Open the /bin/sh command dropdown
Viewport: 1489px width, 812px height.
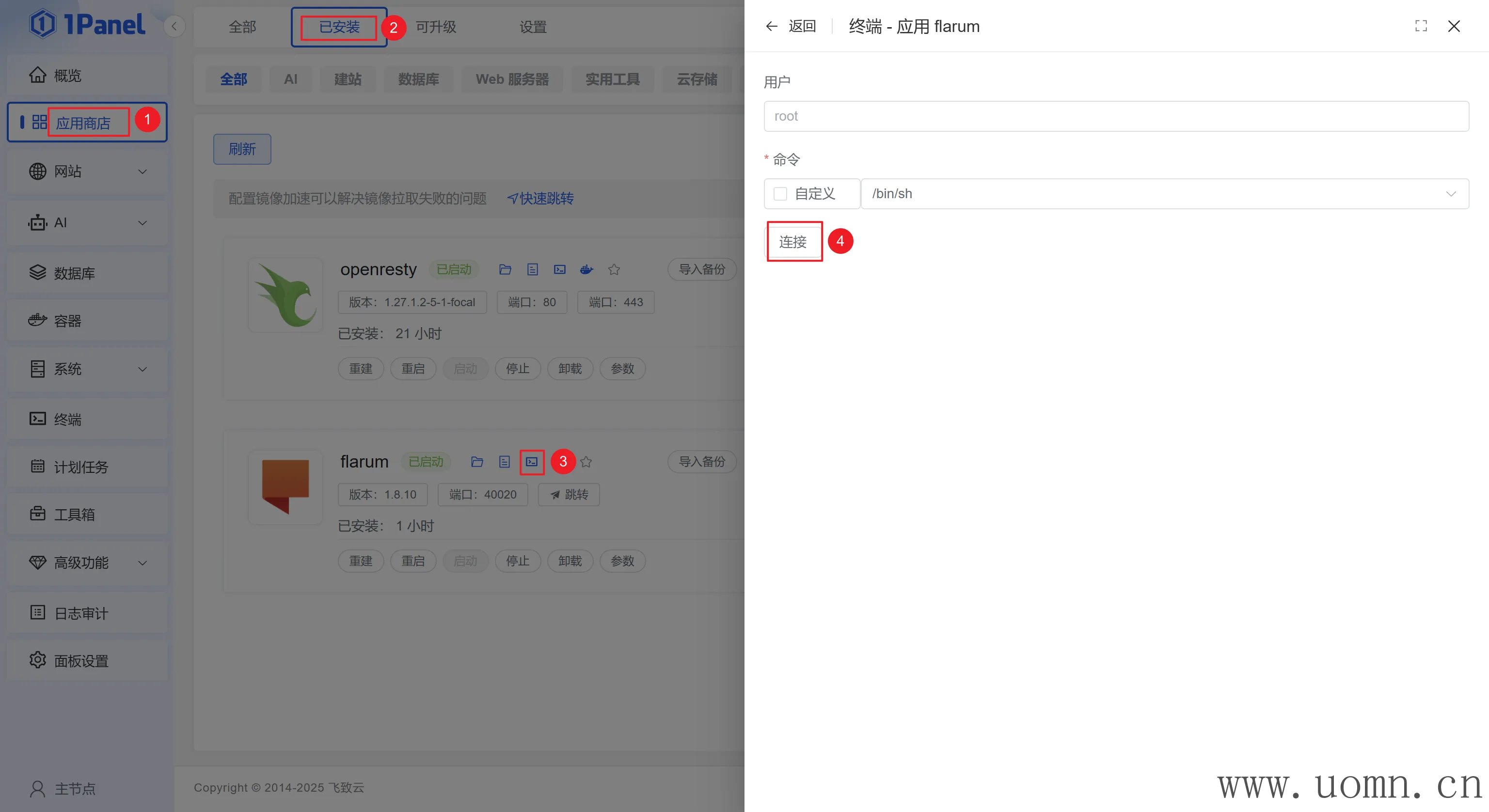1164,194
